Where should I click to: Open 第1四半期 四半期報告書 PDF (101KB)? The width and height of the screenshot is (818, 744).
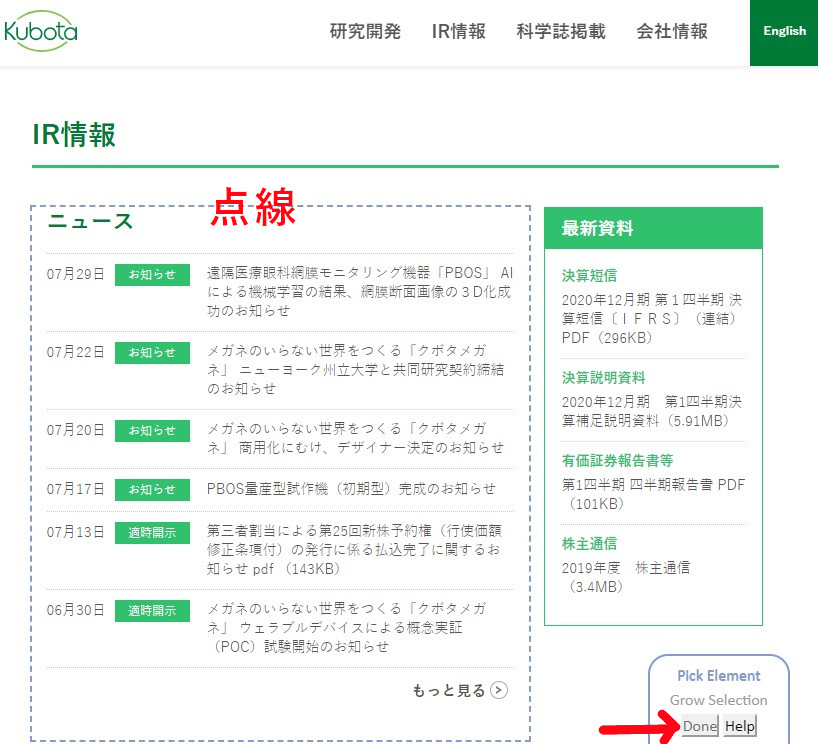pos(653,494)
